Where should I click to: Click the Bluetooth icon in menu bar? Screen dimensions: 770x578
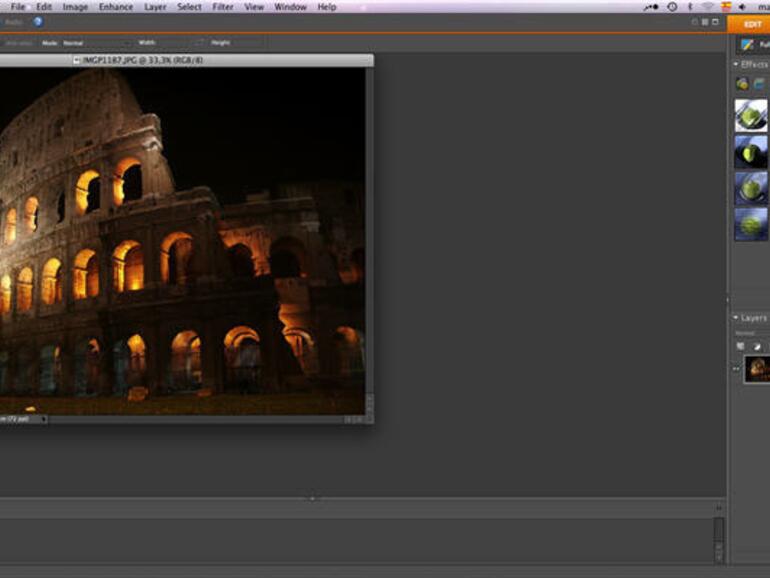point(689,7)
